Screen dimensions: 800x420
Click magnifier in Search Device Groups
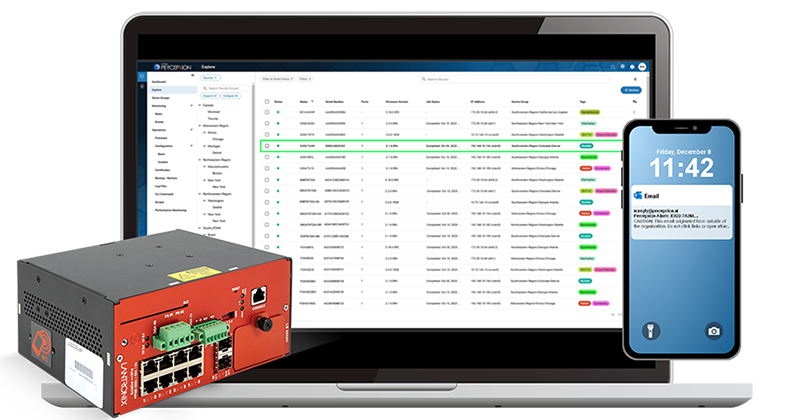(205, 88)
